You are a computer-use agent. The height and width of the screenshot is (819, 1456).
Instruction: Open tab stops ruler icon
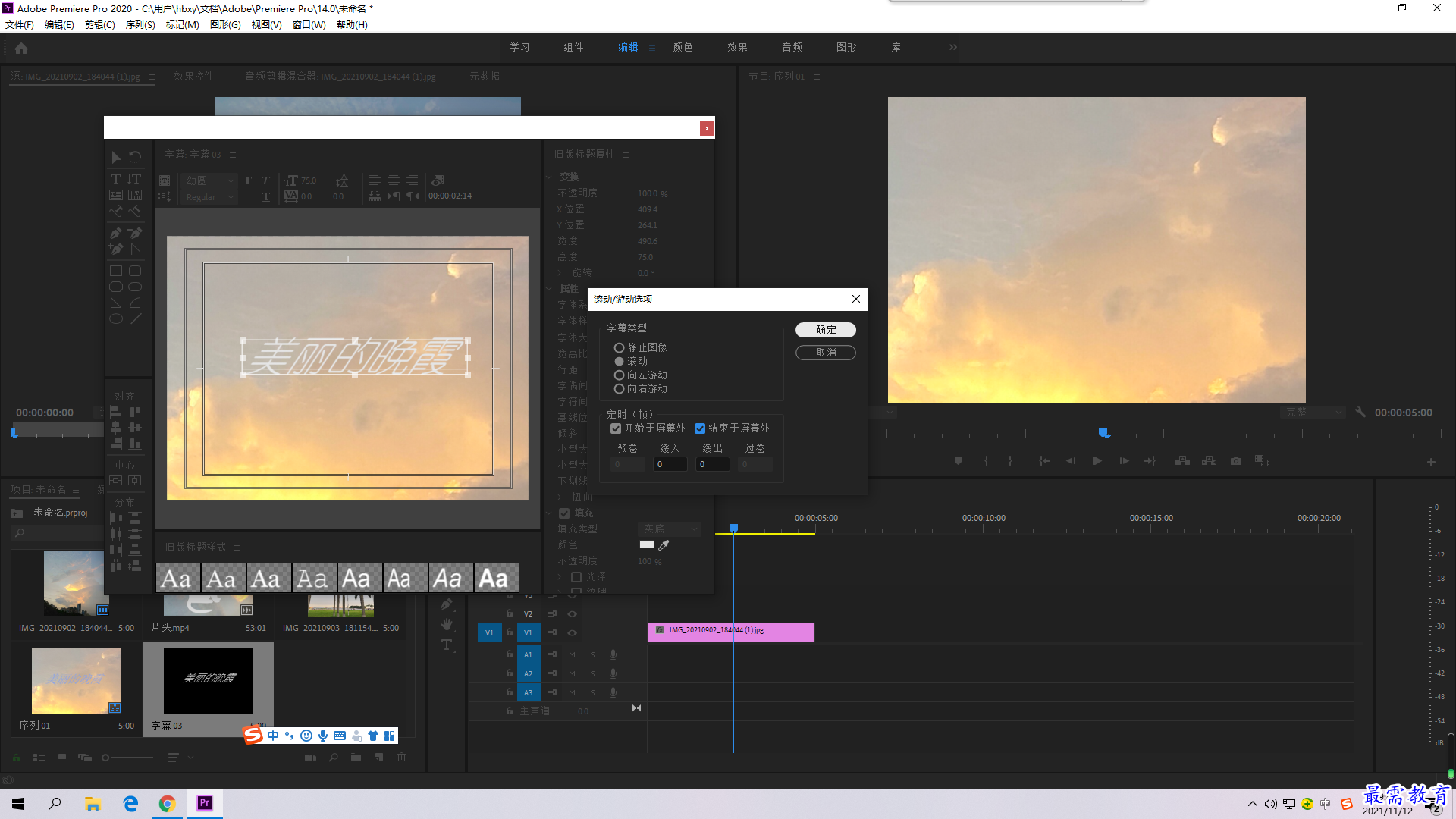[x=375, y=196]
